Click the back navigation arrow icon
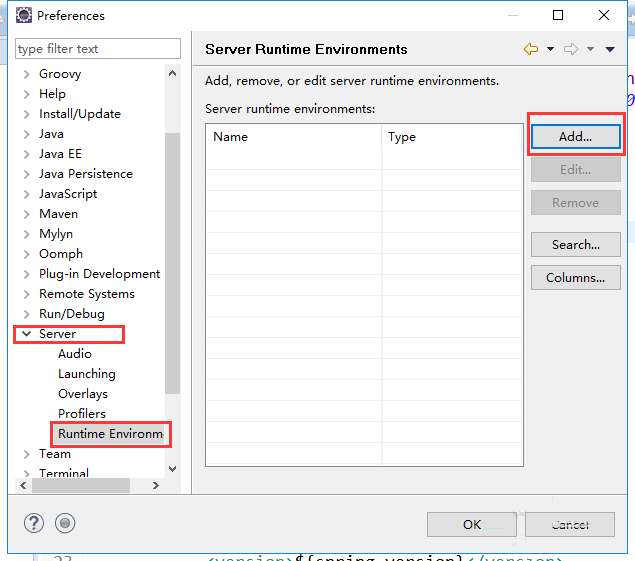 (531, 49)
